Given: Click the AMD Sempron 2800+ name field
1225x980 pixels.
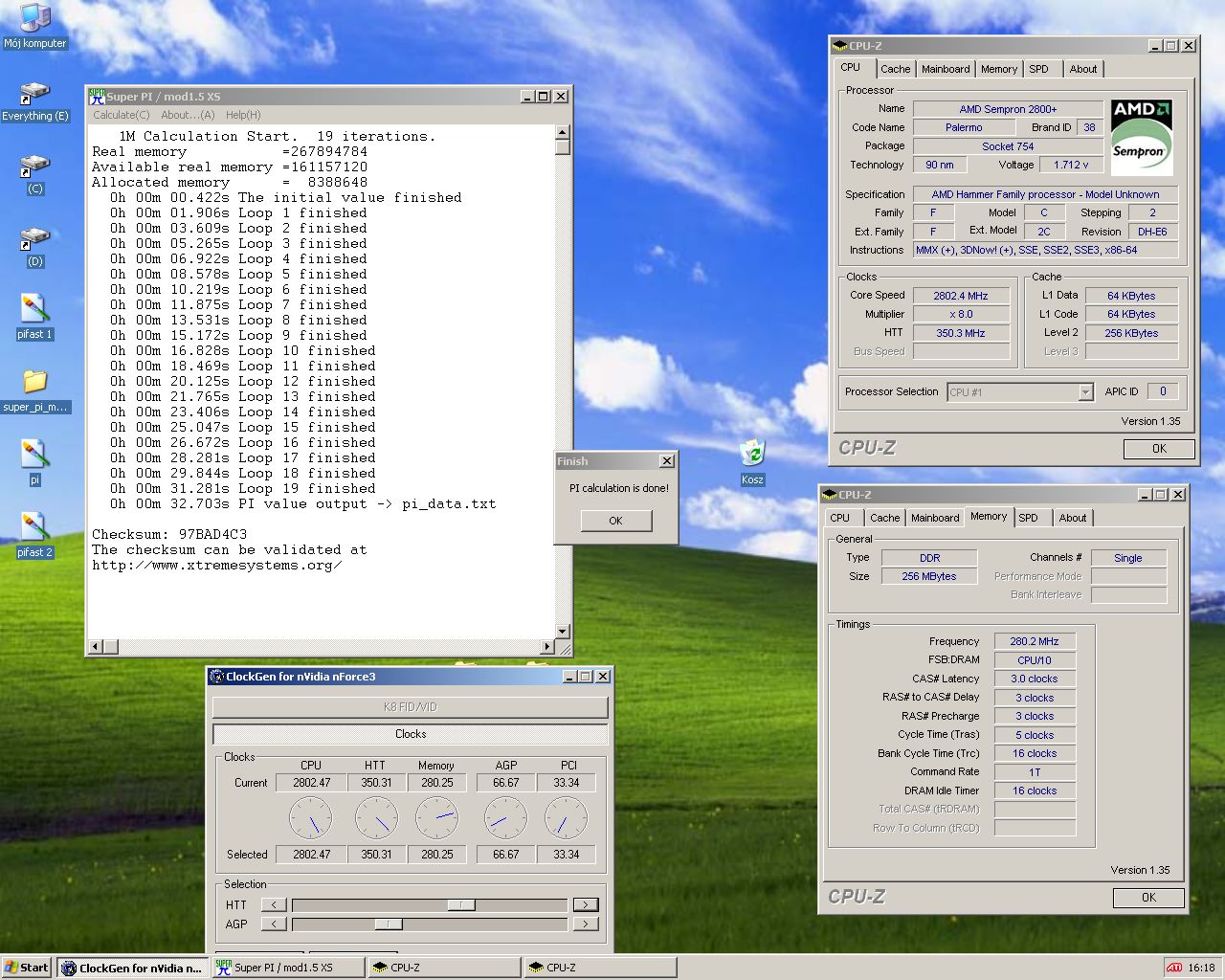Looking at the screenshot, I should [1008, 109].
